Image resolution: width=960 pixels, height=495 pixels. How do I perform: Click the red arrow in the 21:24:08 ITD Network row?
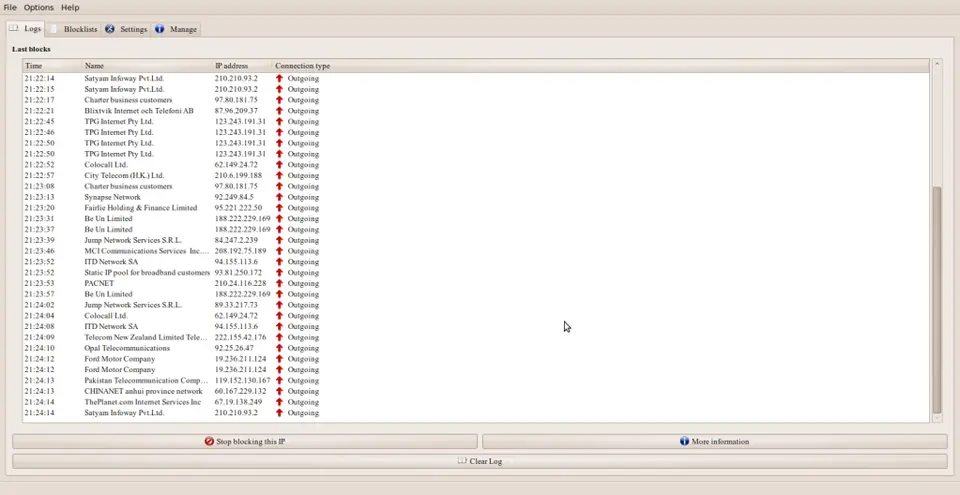pyautogui.click(x=279, y=327)
